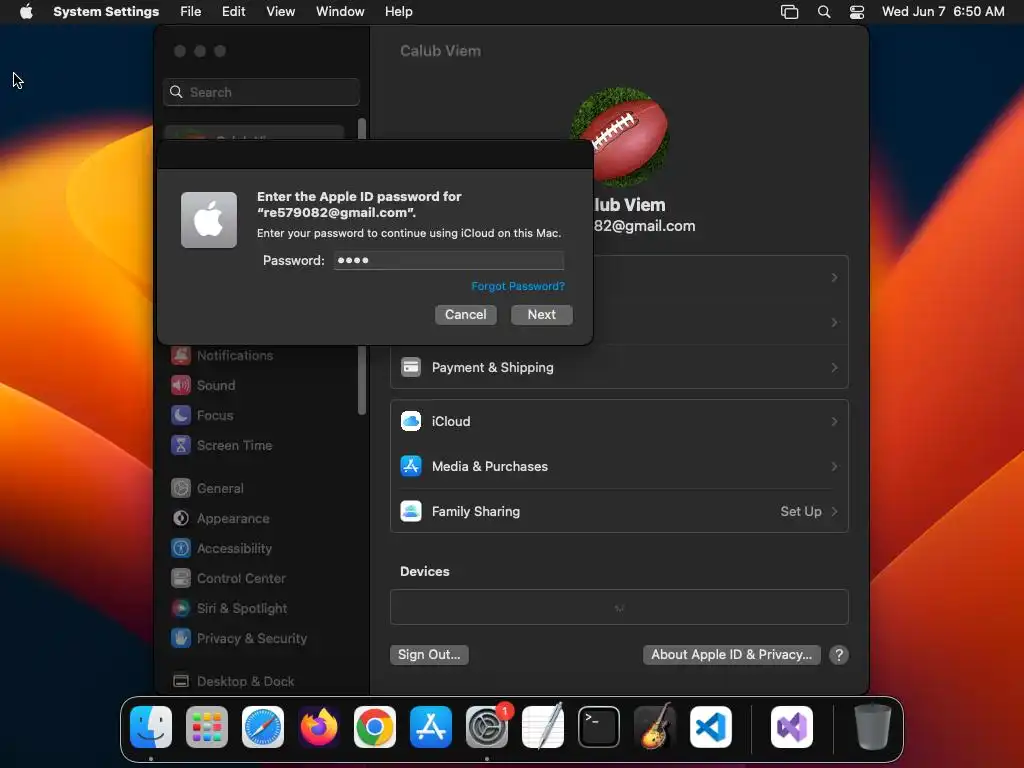This screenshot has width=1024, height=768.
Task: Open the Trash in the Dock
Action: (x=872, y=727)
